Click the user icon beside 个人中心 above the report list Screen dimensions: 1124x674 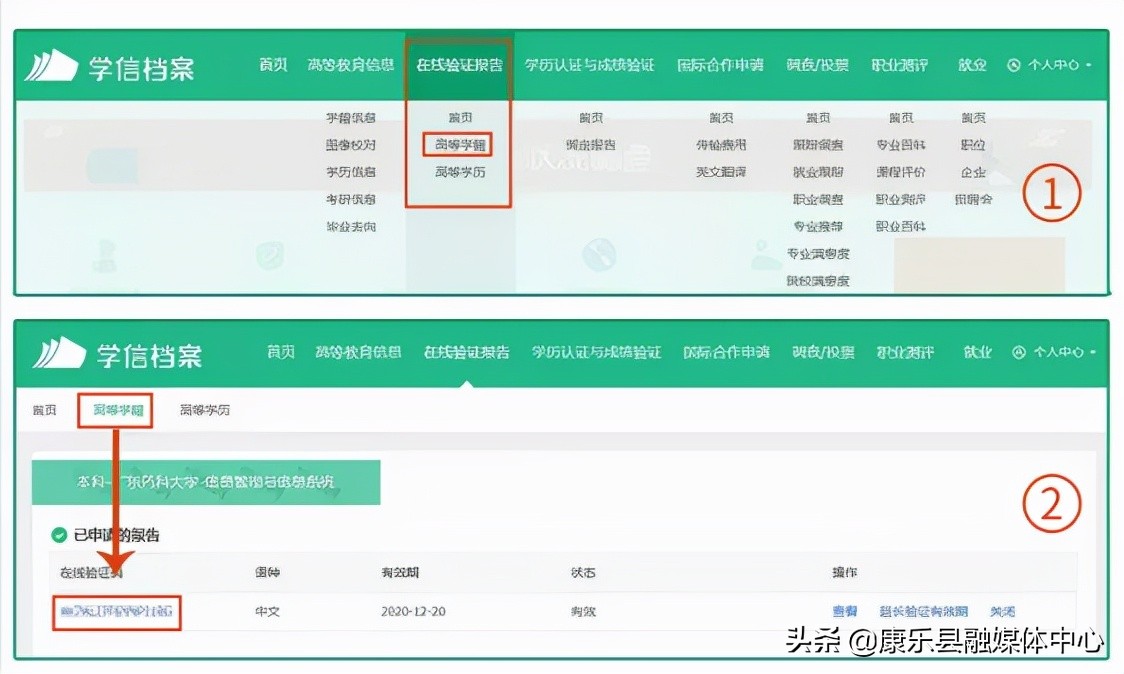point(1019,352)
